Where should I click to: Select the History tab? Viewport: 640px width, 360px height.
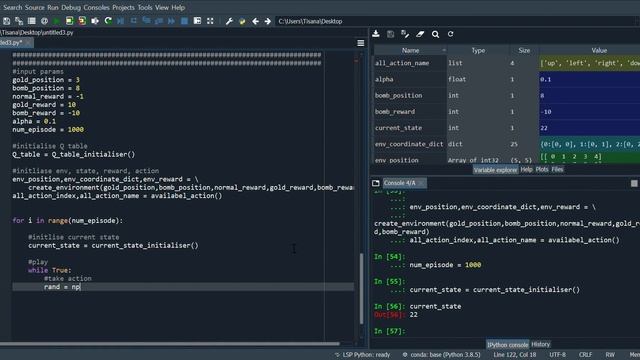coord(541,344)
